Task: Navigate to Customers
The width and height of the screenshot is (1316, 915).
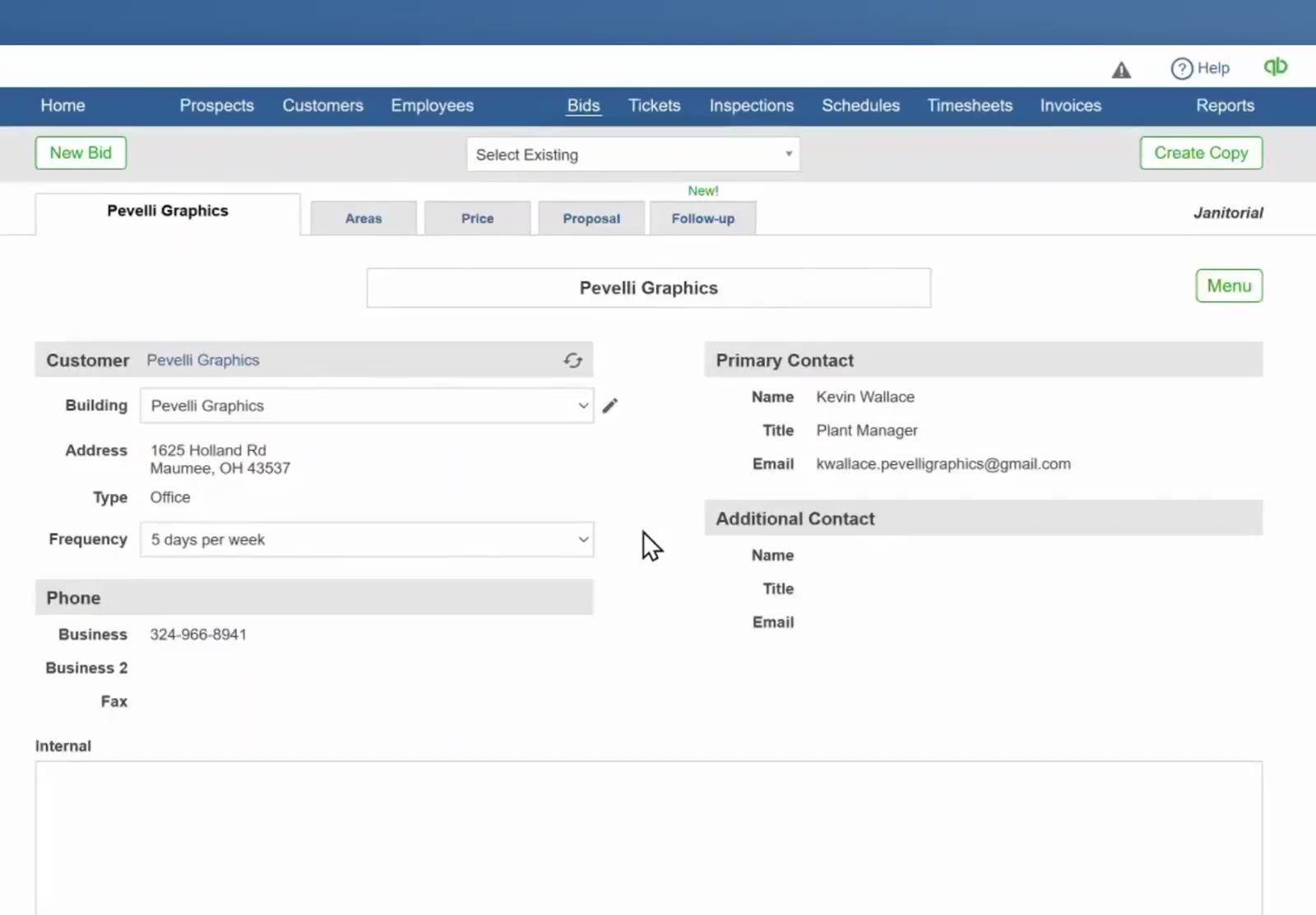Action: tap(323, 105)
